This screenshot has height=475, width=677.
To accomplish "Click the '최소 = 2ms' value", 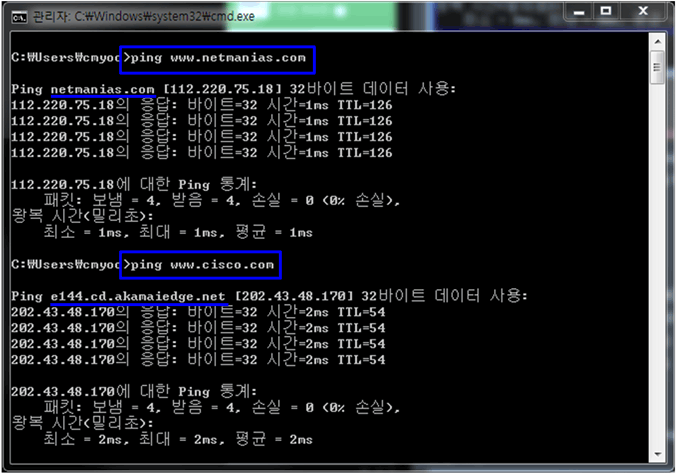I will [86, 439].
